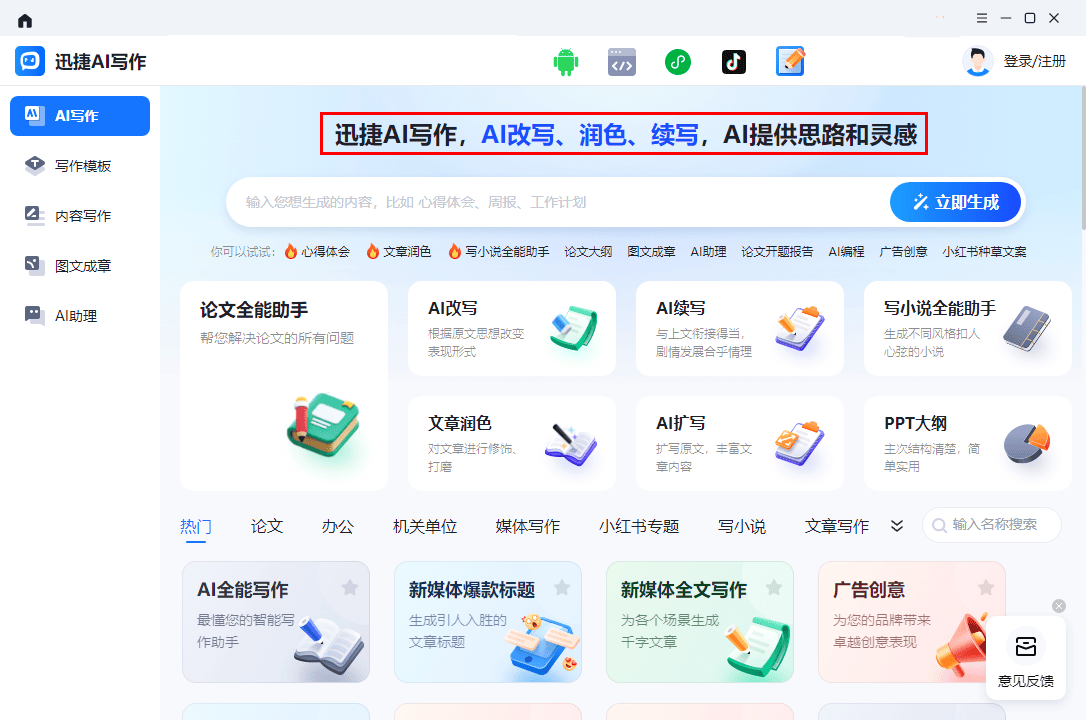Open 内容写作 in the sidebar
The height and width of the screenshot is (720, 1086).
click(80, 215)
